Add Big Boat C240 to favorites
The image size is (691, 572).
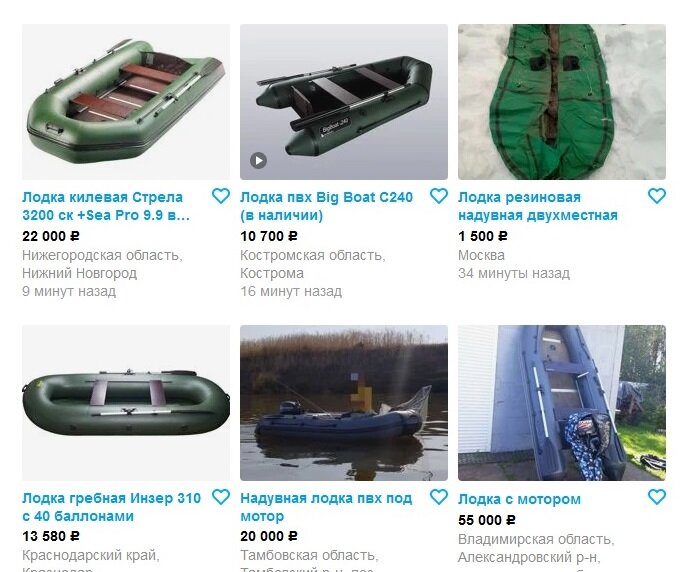click(x=438, y=196)
